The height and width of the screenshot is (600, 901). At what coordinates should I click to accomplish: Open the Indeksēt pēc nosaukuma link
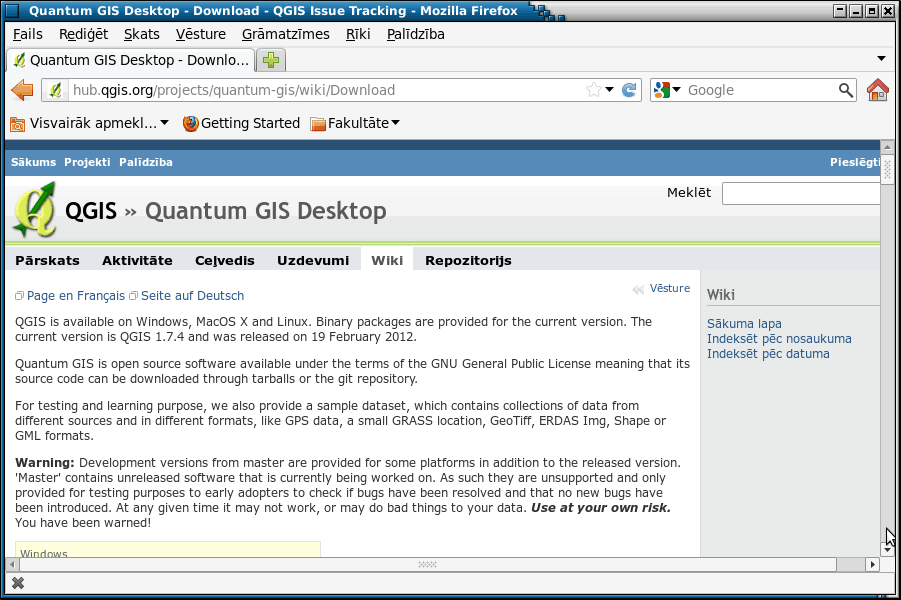coord(779,339)
